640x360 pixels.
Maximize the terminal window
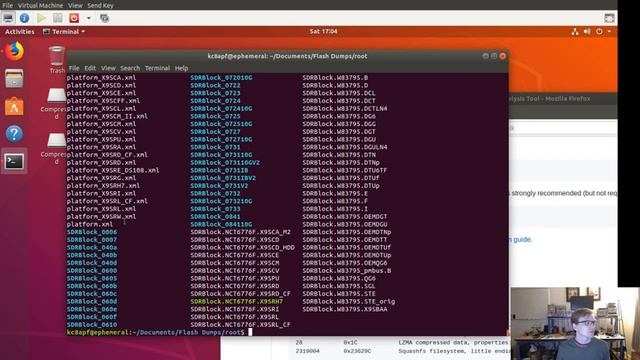point(494,56)
